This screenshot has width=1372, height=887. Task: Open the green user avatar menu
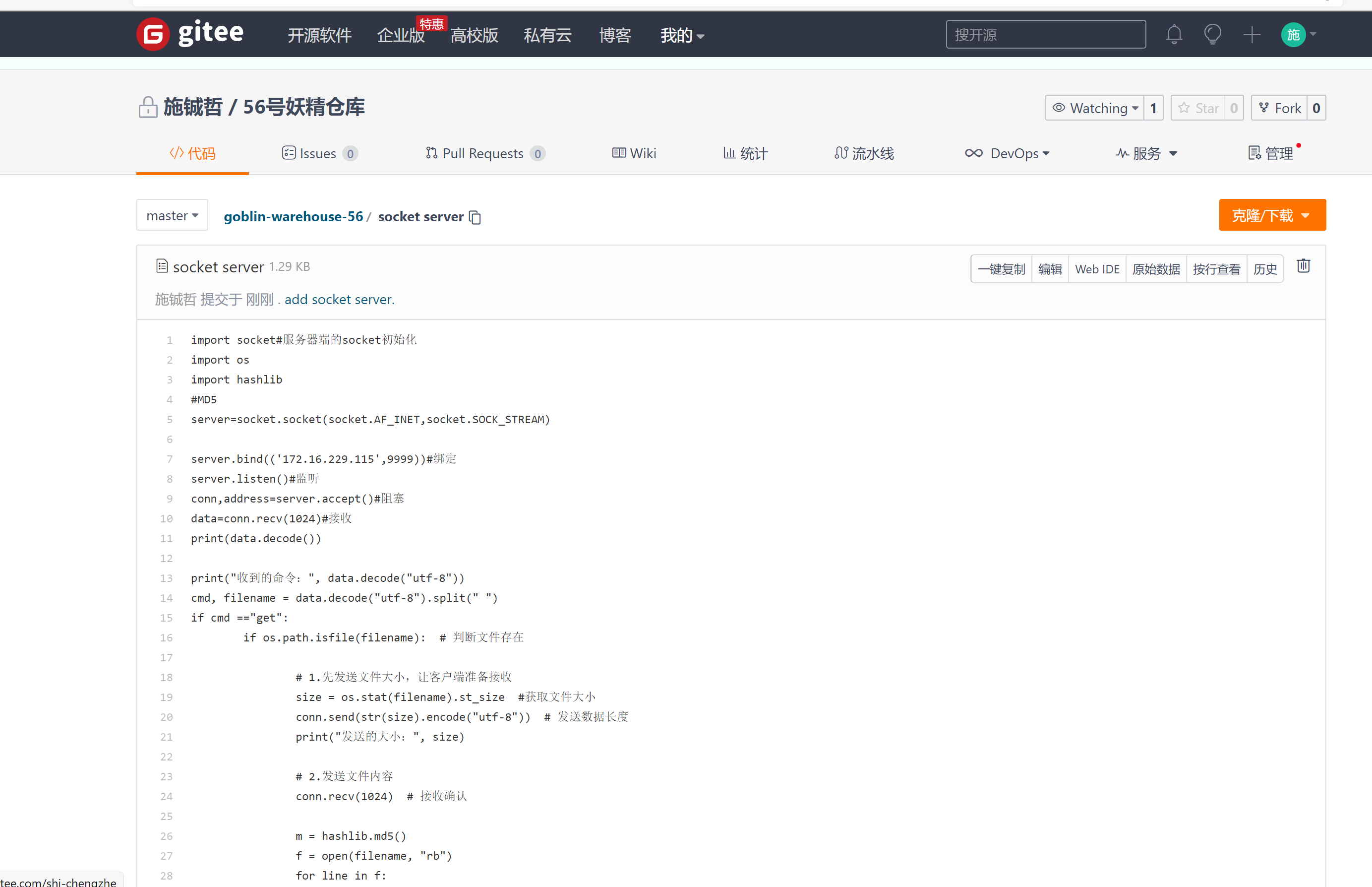pyautogui.click(x=1294, y=35)
